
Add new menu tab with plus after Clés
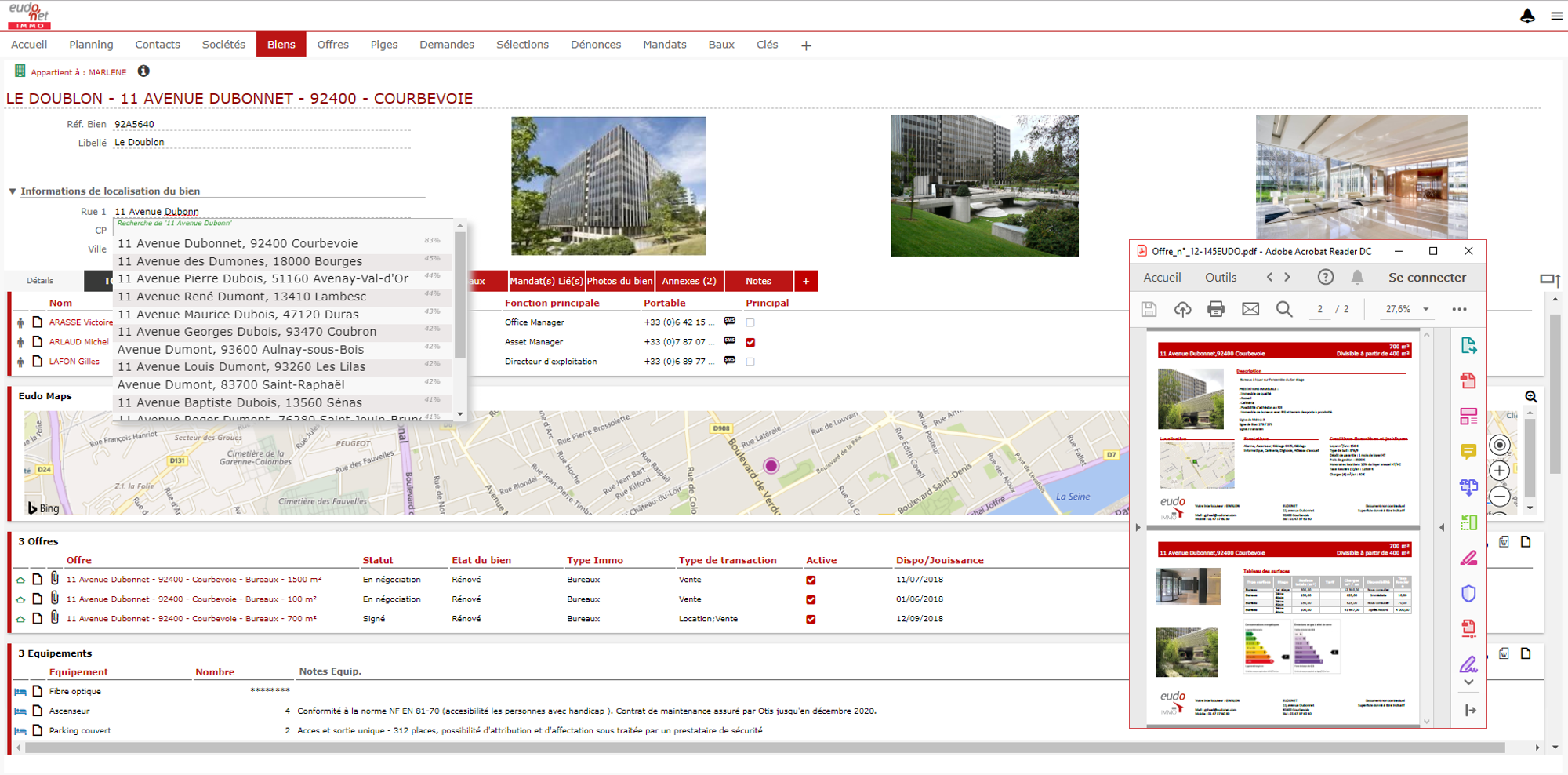(x=806, y=45)
